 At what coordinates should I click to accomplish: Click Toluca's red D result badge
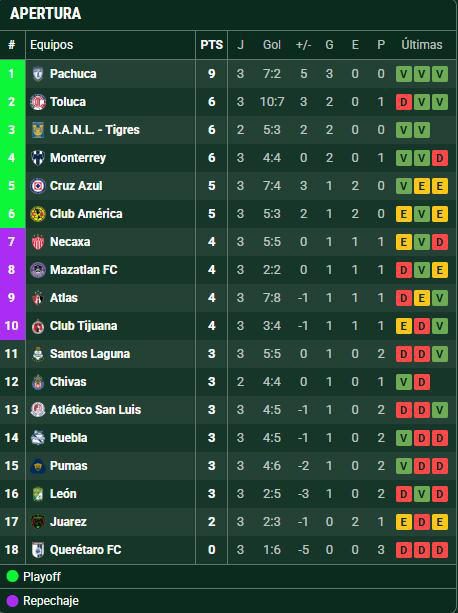(x=404, y=102)
